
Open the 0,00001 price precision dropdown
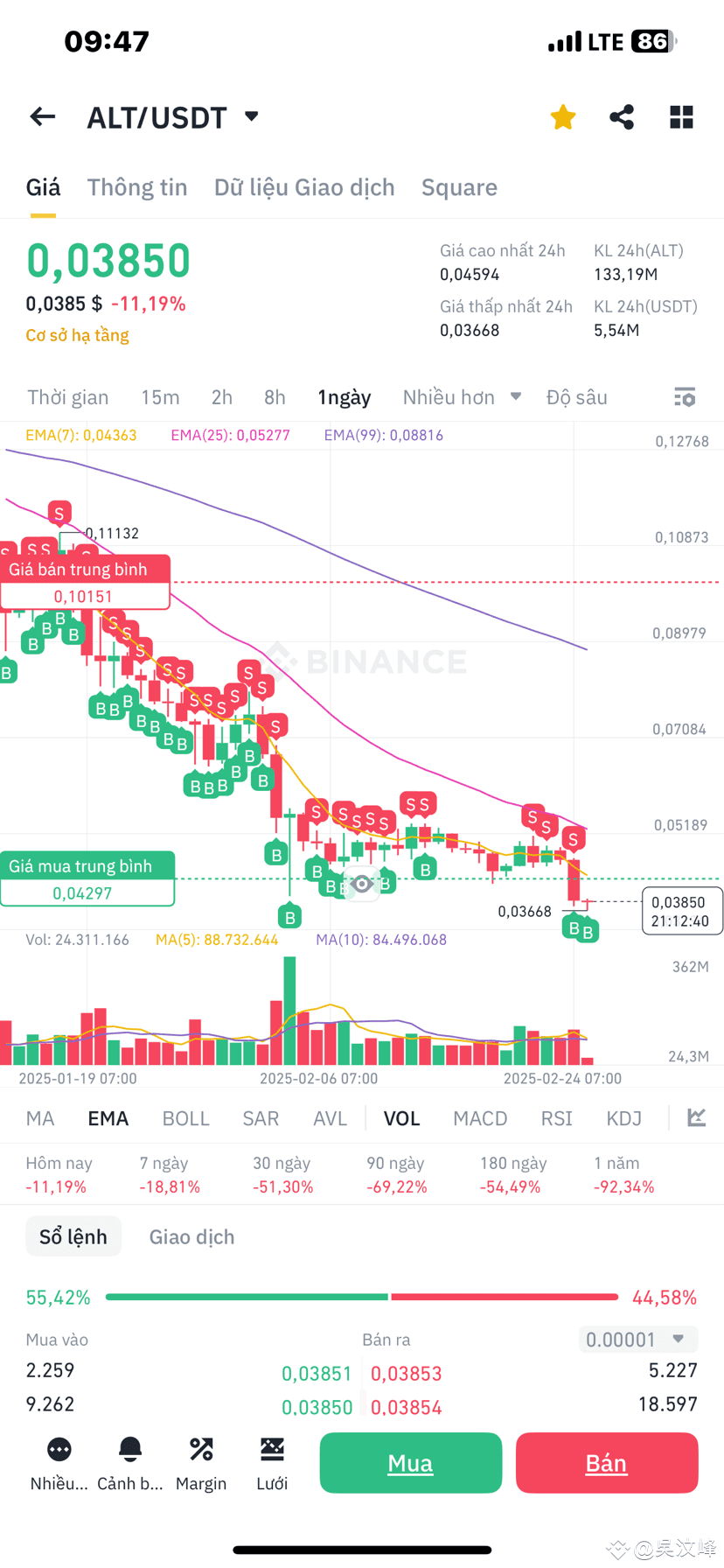pos(637,1339)
